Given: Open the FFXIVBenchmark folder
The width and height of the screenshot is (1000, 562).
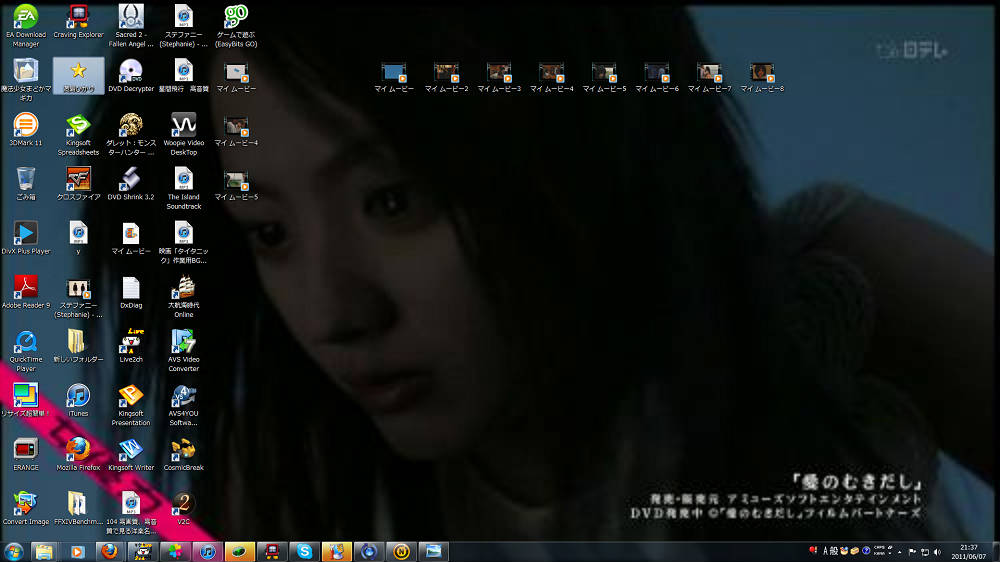Looking at the screenshot, I should point(78,508).
